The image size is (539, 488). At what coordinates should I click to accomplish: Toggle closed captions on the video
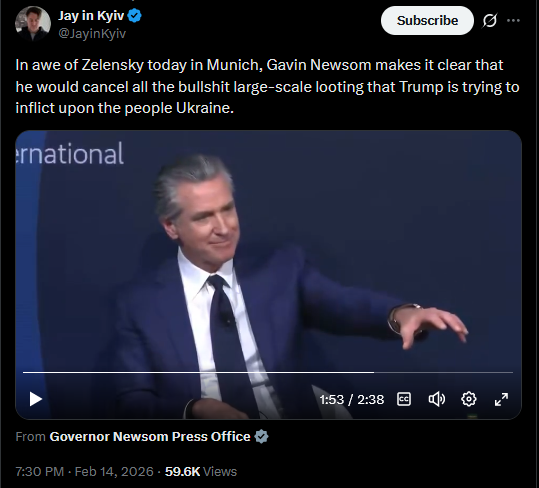pyautogui.click(x=404, y=399)
